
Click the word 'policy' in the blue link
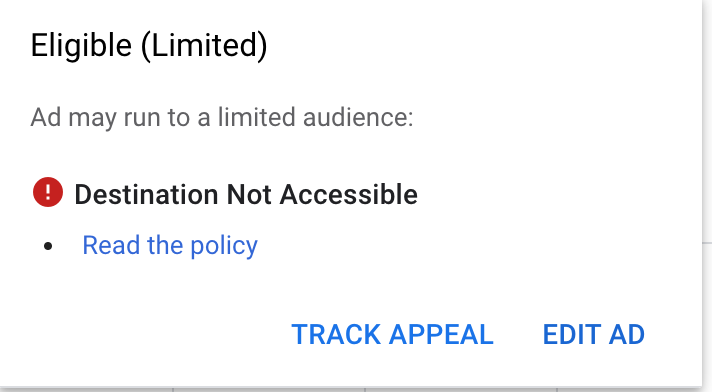(x=224, y=247)
